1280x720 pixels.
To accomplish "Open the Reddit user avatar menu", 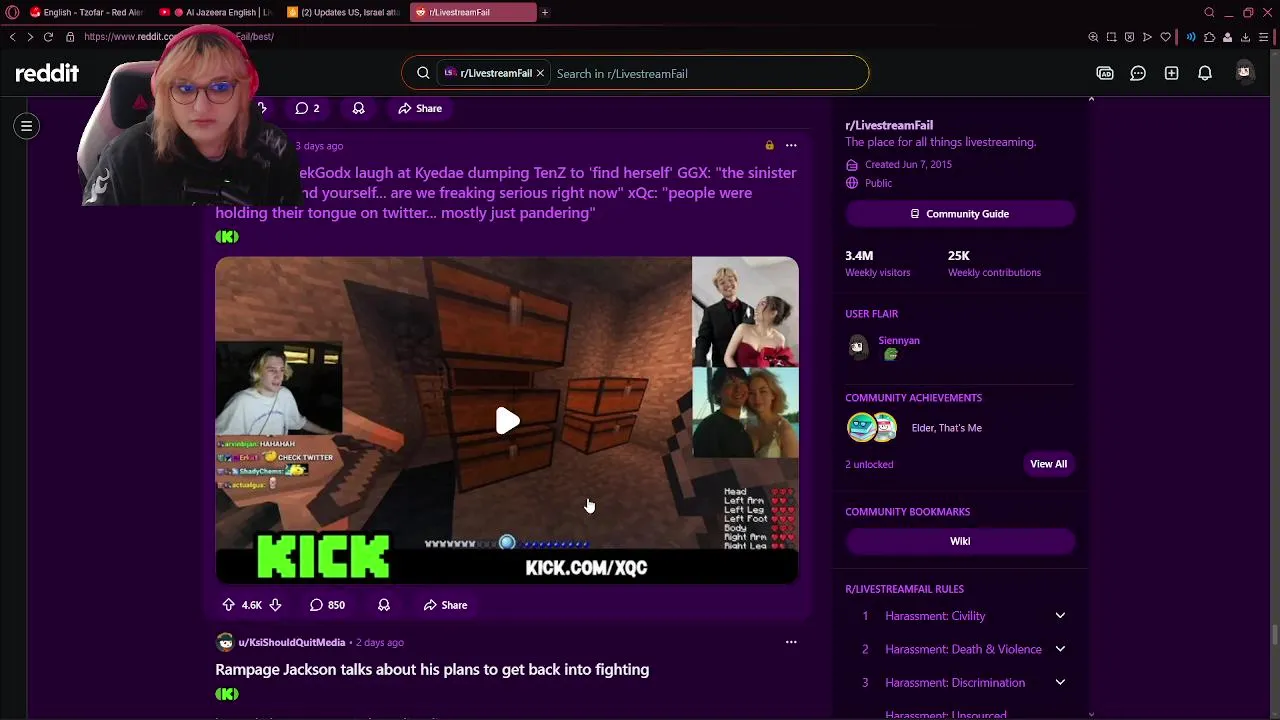I will pos(1244,72).
